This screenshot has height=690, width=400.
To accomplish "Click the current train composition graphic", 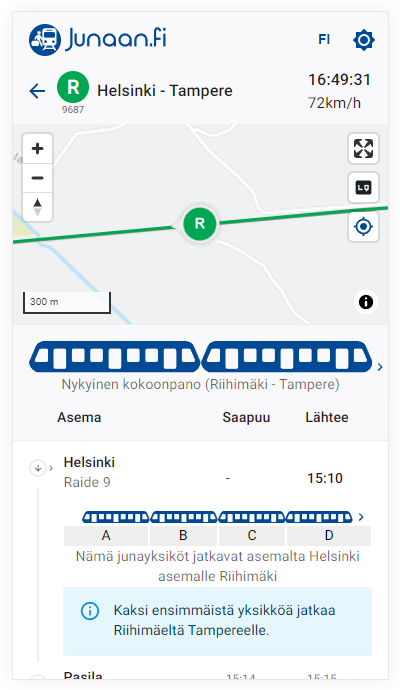I will [201, 356].
